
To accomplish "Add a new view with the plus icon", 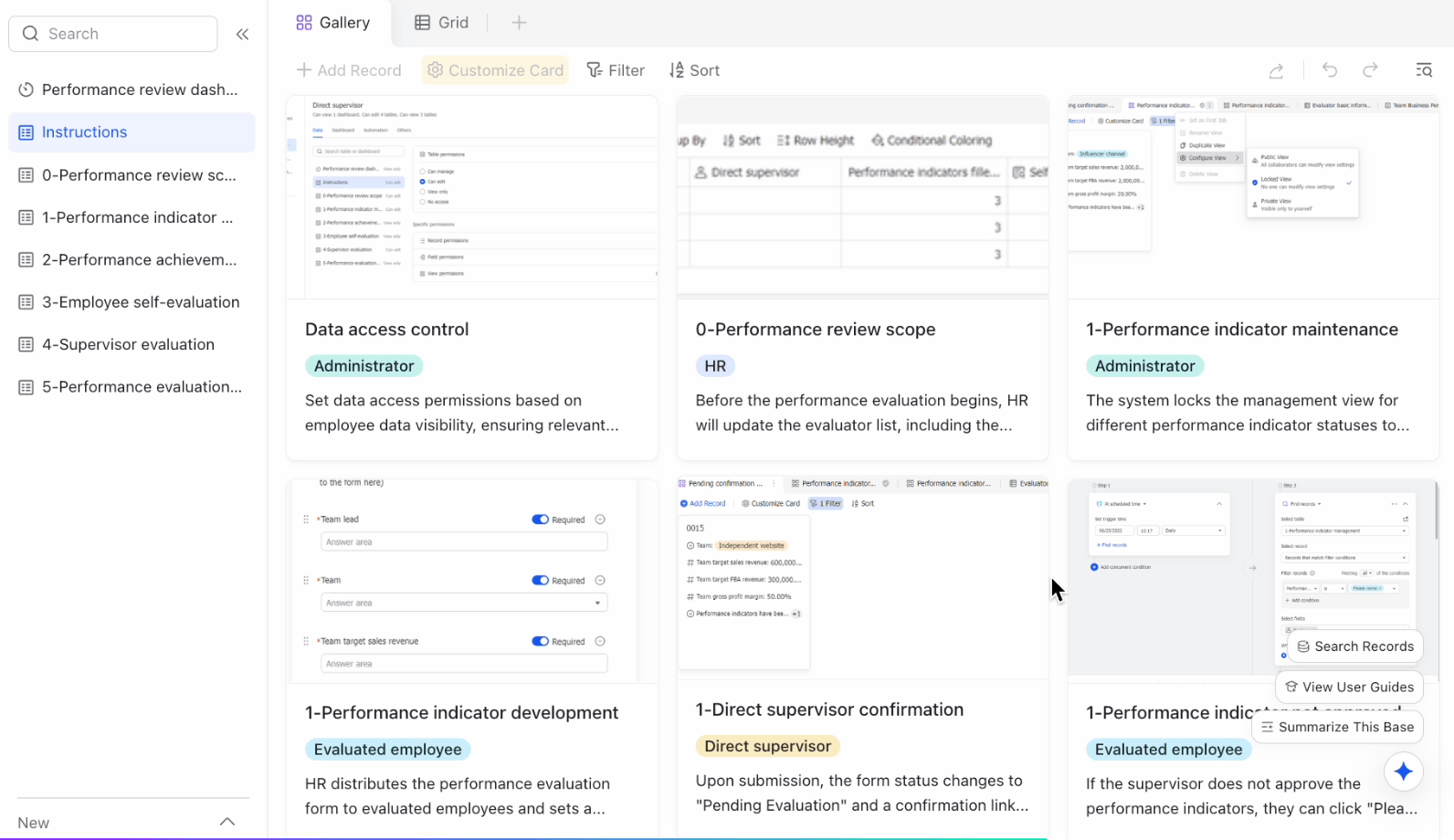I will tap(519, 23).
